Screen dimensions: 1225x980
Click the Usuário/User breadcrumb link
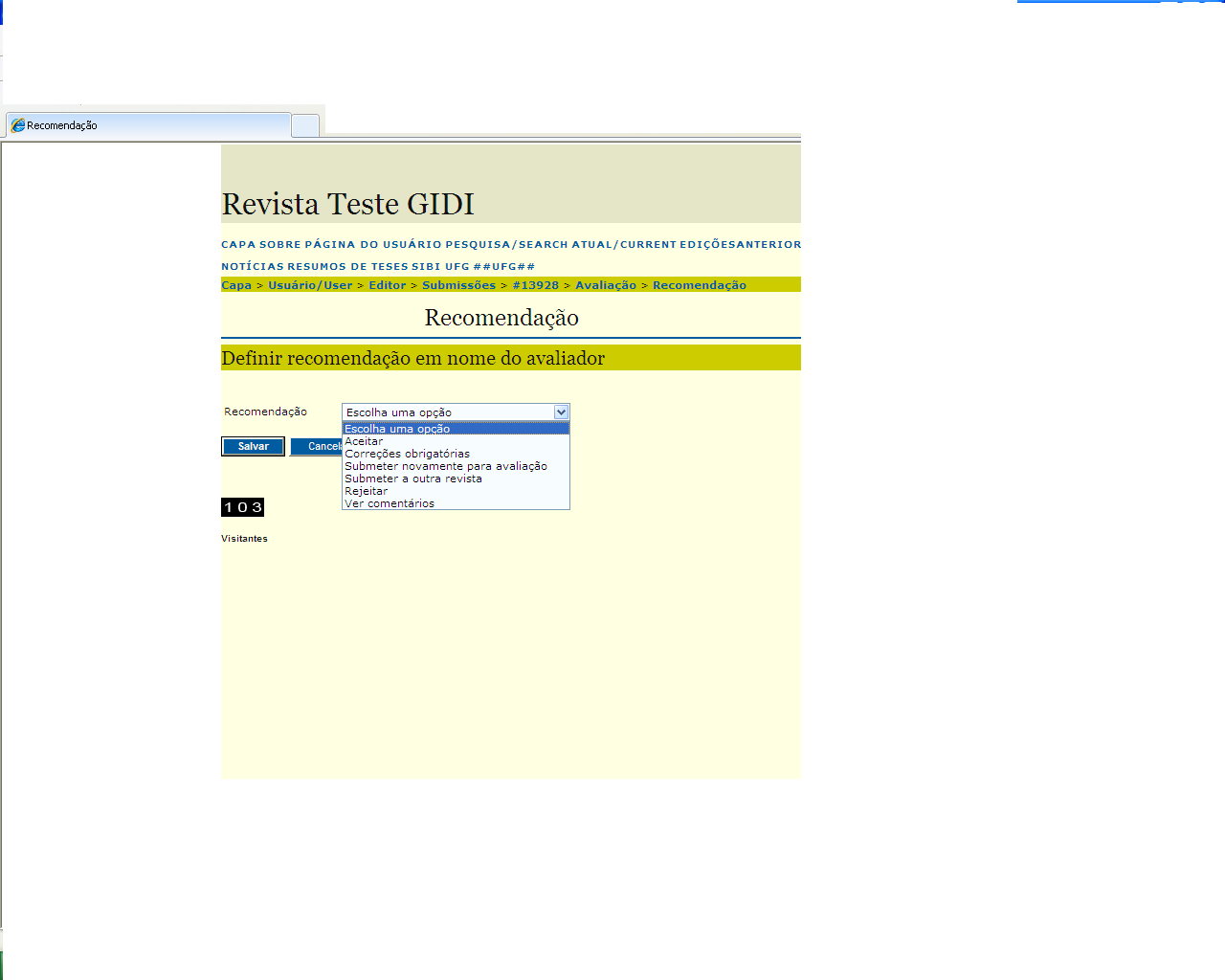tap(310, 285)
